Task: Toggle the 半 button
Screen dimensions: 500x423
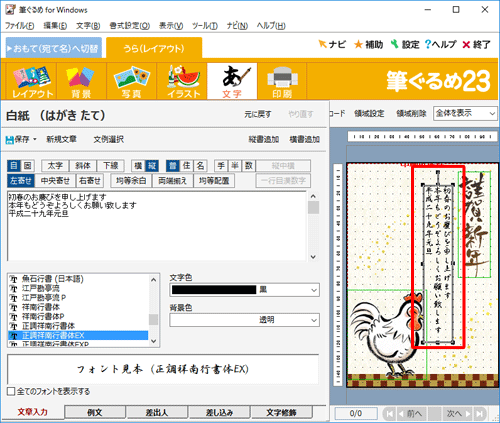Action: 235,166
